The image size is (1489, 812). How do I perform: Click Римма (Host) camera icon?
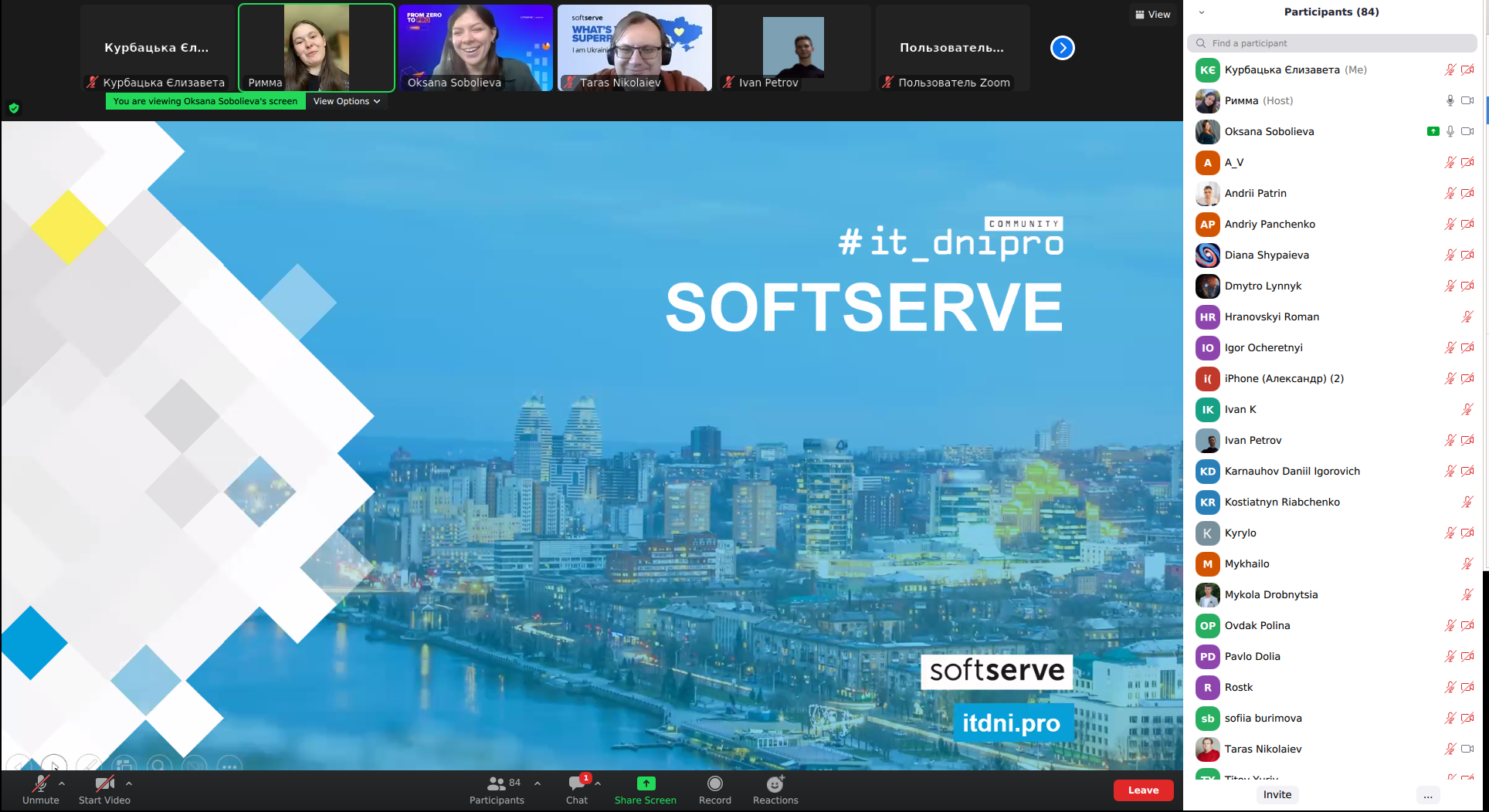tap(1467, 100)
